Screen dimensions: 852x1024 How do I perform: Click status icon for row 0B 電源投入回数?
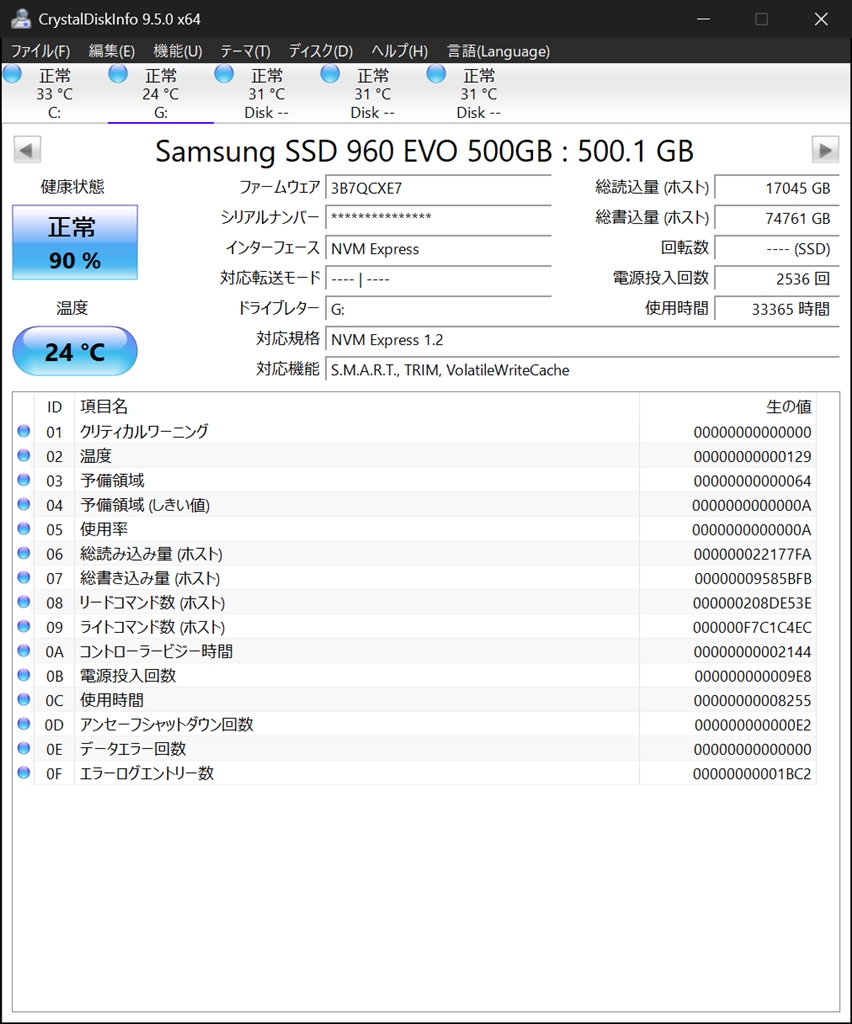24,675
